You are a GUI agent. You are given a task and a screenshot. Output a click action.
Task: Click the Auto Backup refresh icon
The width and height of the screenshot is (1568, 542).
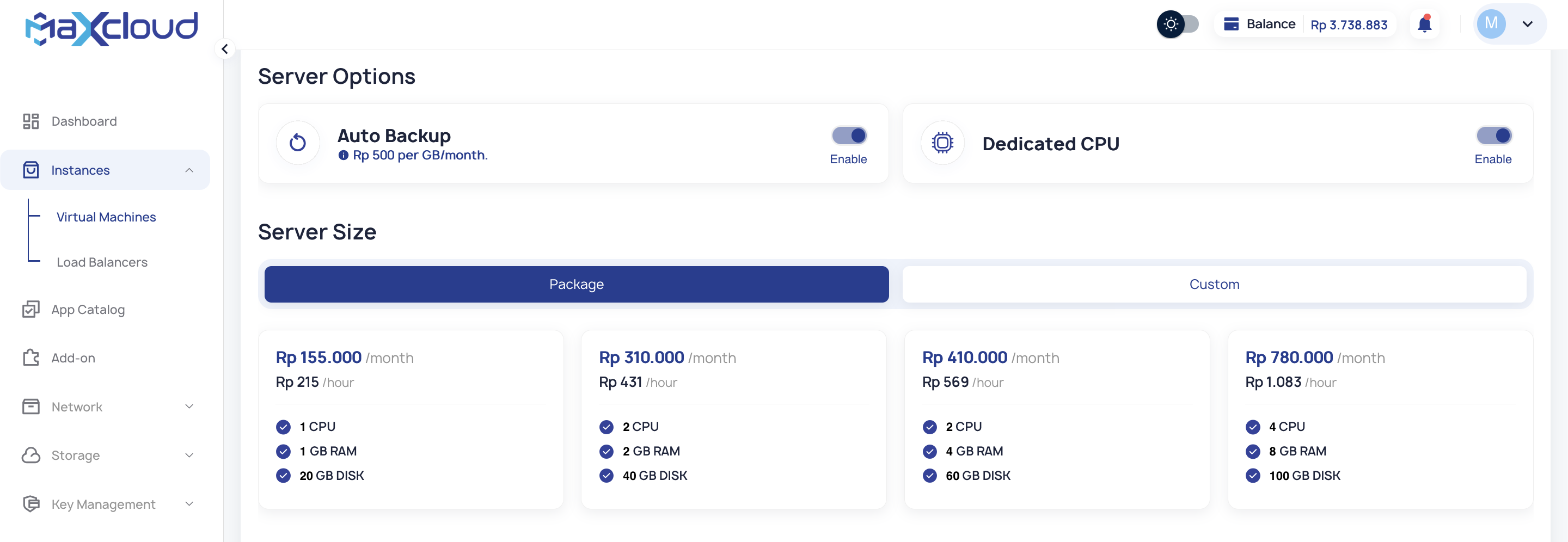click(298, 143)
